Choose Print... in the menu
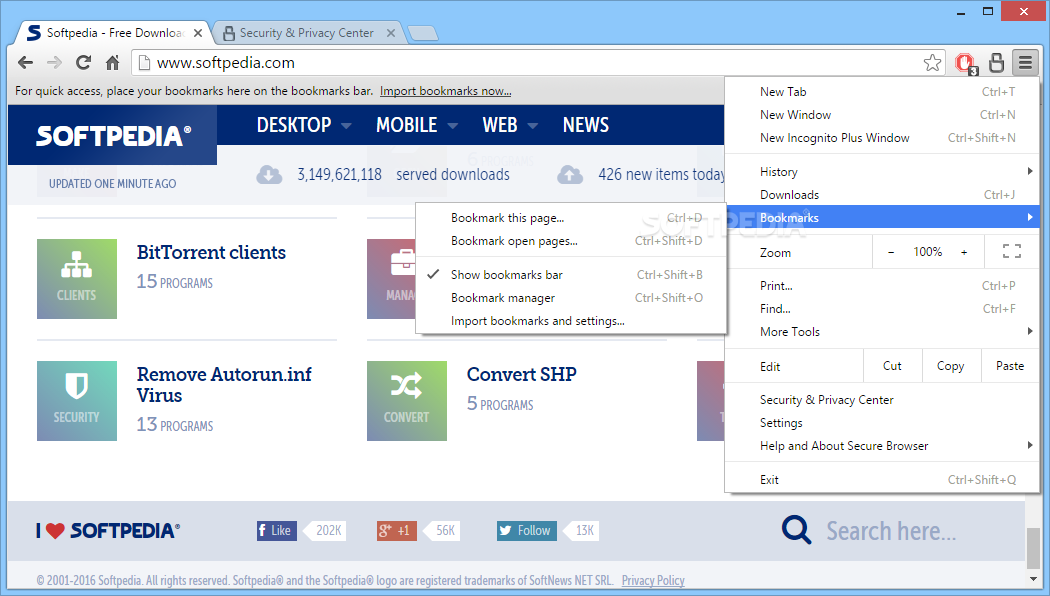 pos(882,286)
